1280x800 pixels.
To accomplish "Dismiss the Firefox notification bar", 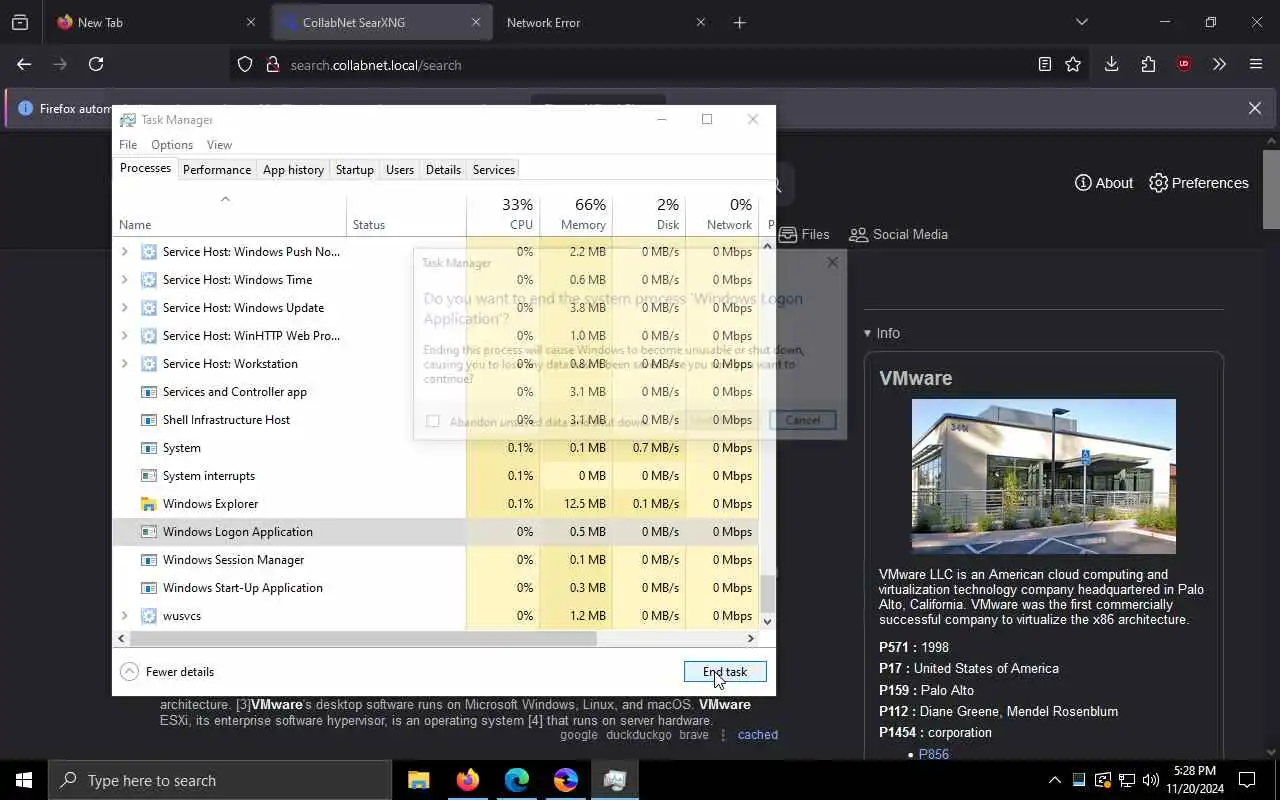I will [x=1255, y=108].
